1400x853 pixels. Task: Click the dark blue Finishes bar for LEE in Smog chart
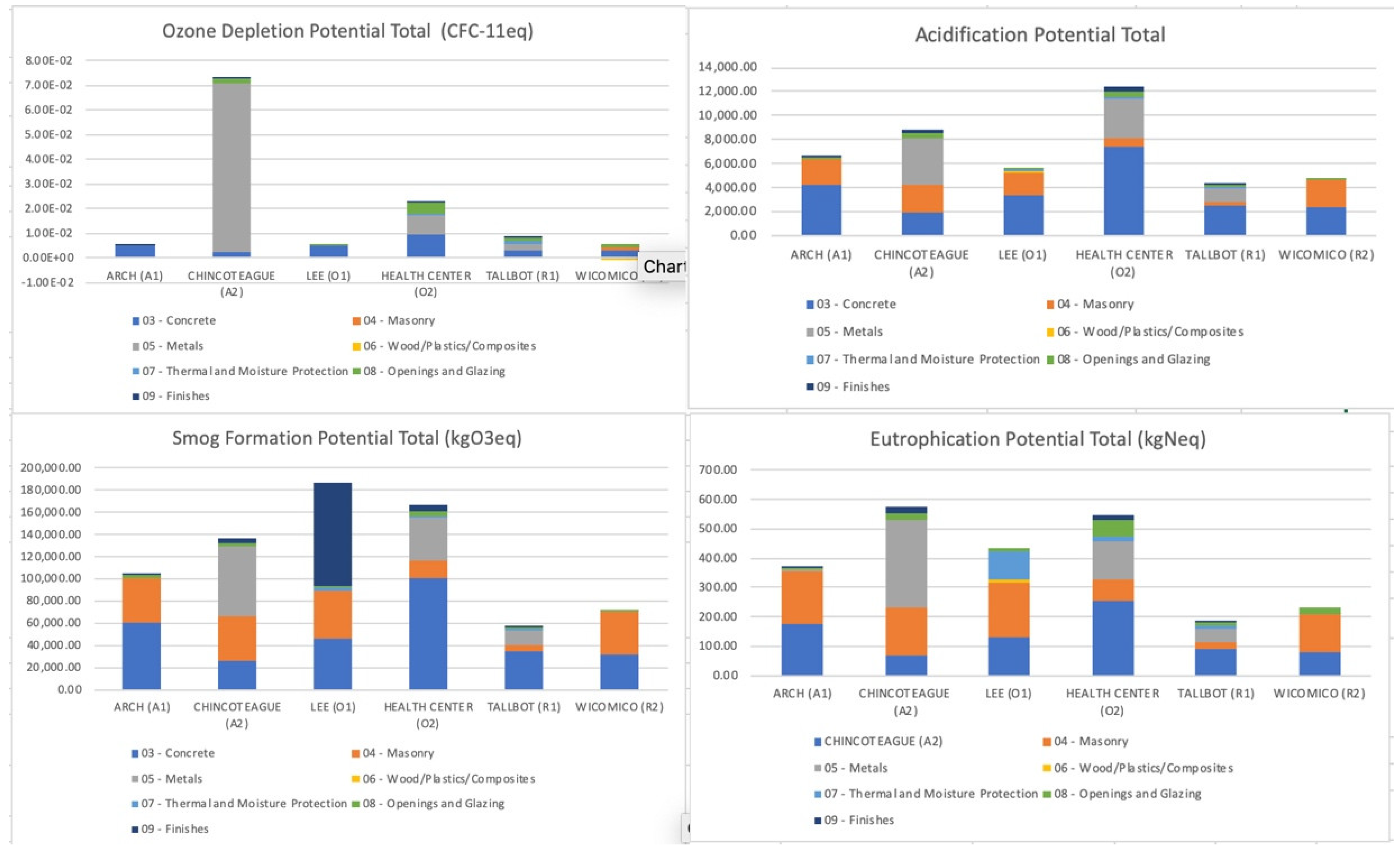(332, 534)
